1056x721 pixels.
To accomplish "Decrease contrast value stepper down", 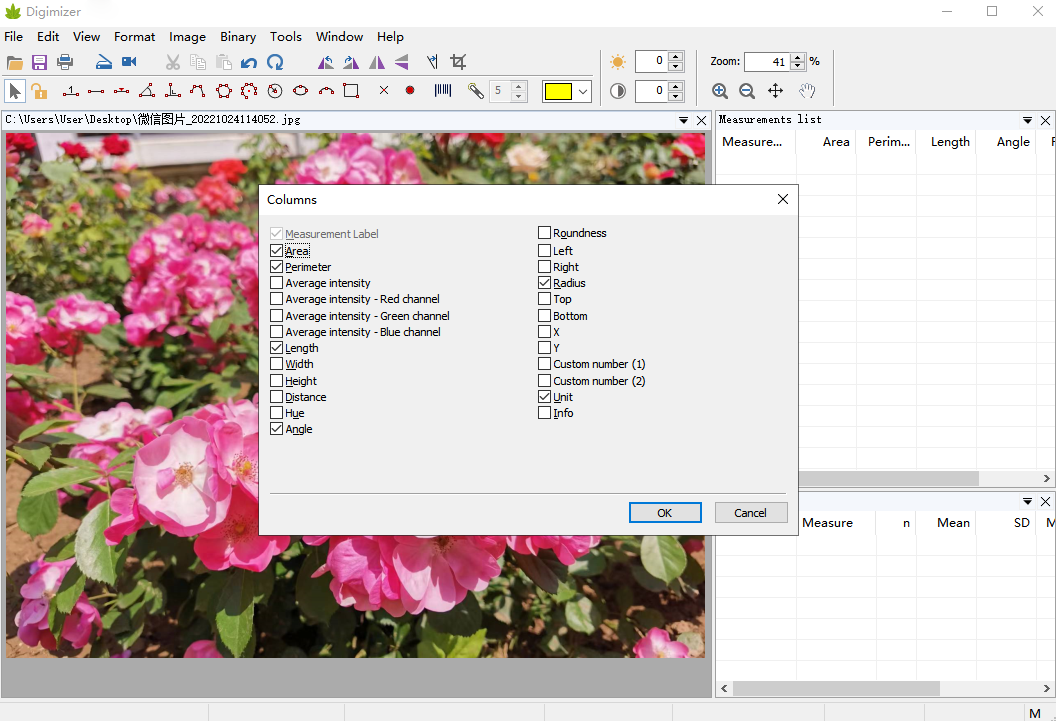I will tap(676, 96).
